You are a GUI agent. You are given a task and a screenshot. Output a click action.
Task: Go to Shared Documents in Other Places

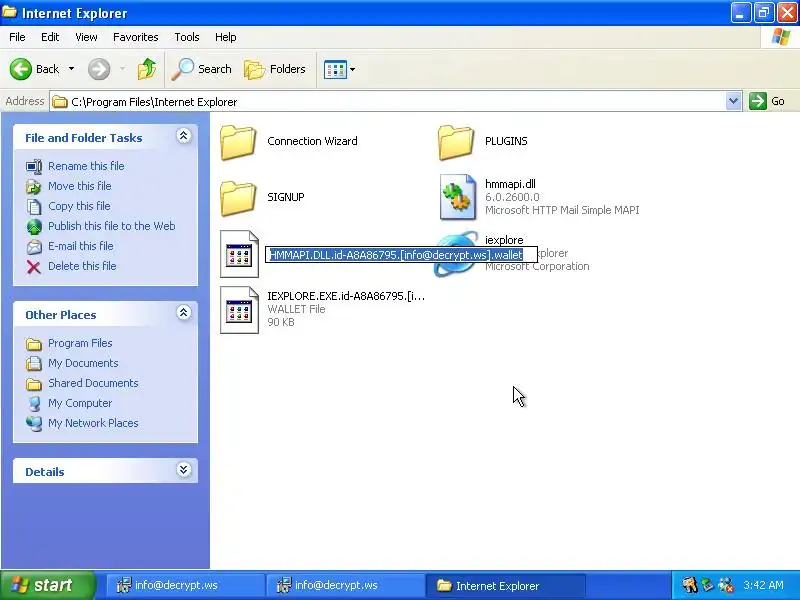[x=93, y=383]
